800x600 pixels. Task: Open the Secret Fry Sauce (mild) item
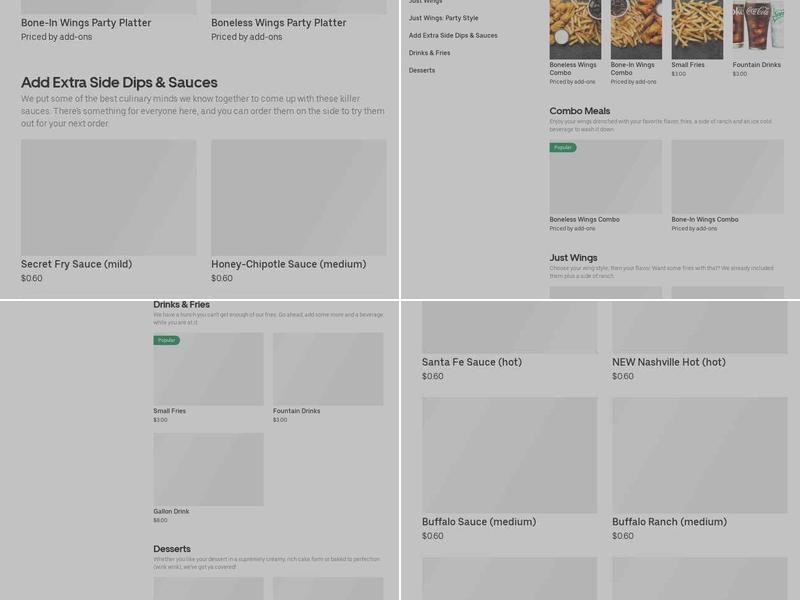pos(108,197)
